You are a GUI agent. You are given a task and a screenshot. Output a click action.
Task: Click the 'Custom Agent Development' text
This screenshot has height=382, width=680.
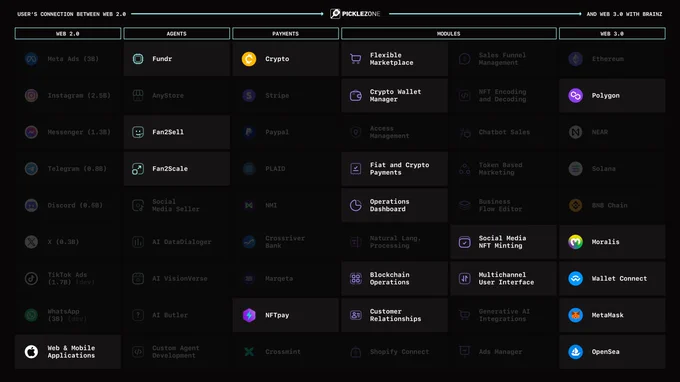coord(176,352)
